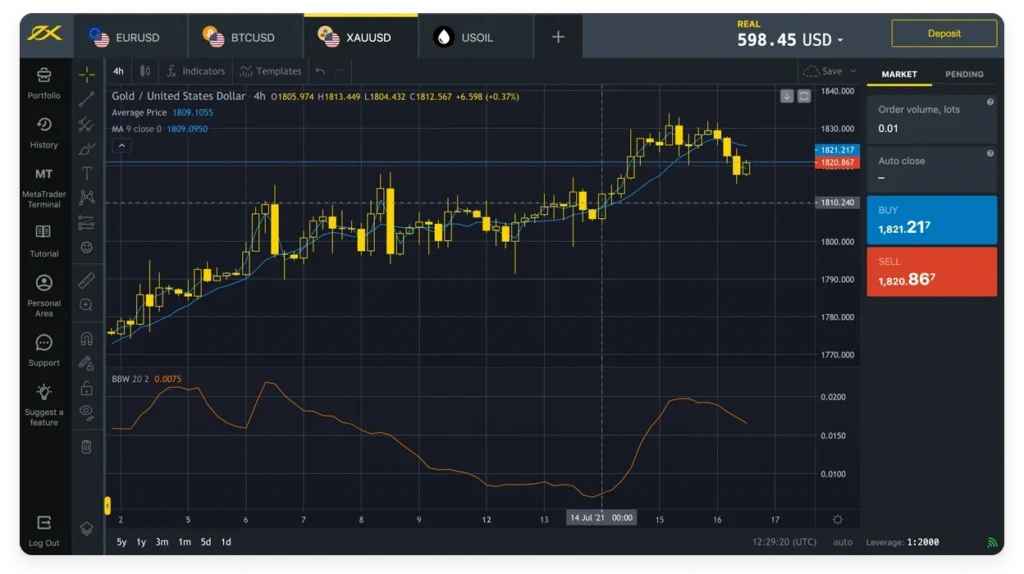This screenshot has height=574, width=1024.
Task: Launch MetaTrader Terminal
Action: pyautogui.click(x=44, y=187)
